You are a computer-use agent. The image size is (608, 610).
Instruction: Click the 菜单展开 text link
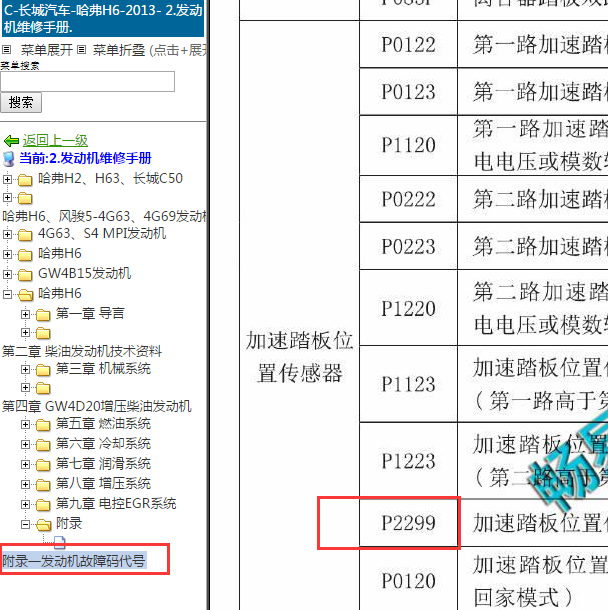[x=47, y=50]
